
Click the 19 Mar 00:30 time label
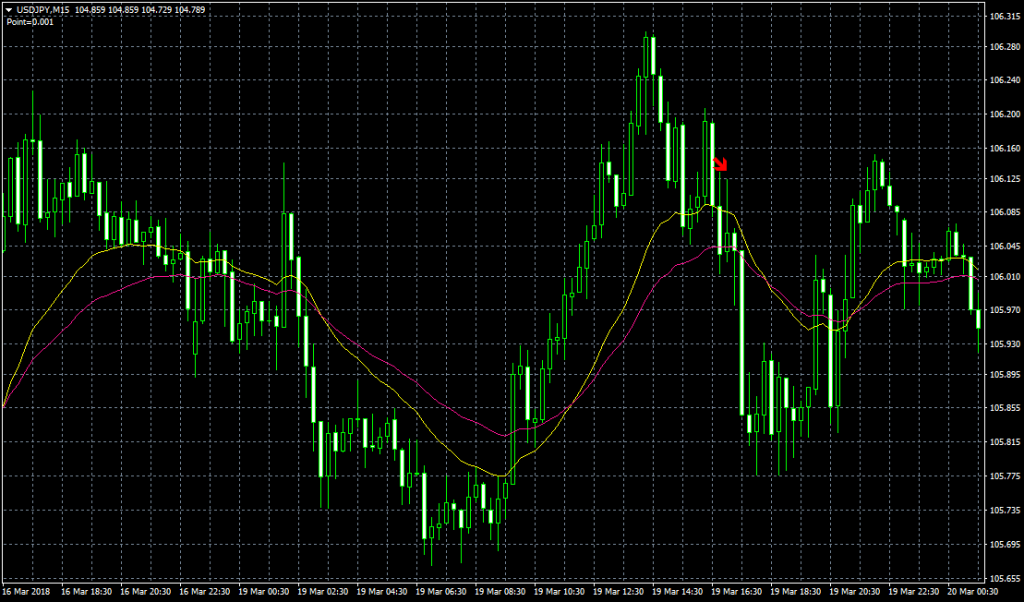(262, 592)
